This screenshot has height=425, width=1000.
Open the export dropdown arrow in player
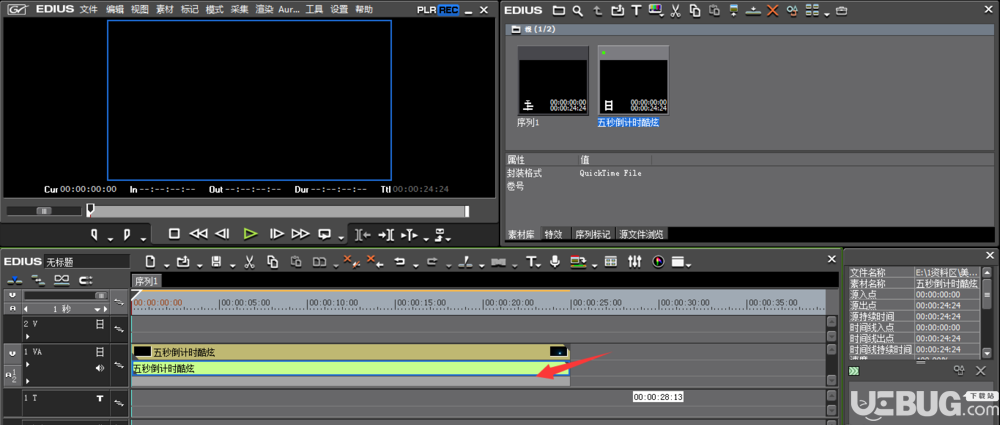click(x=449, y=239)
